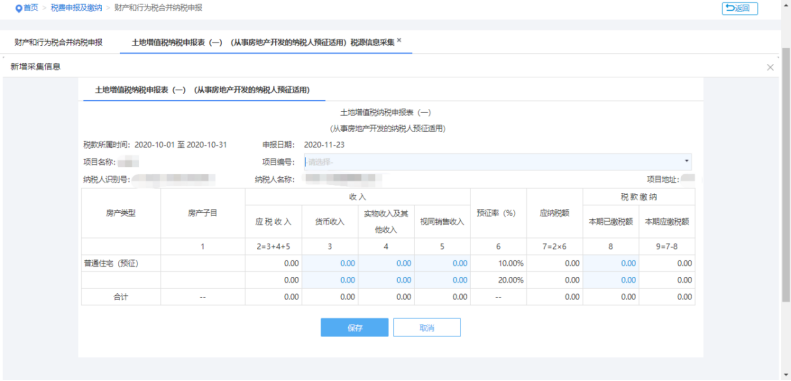Click 视同销售收入 field in 20.00% row
Image resolution: width=791 pixels, height=381 pixels.
pos(442,280)
